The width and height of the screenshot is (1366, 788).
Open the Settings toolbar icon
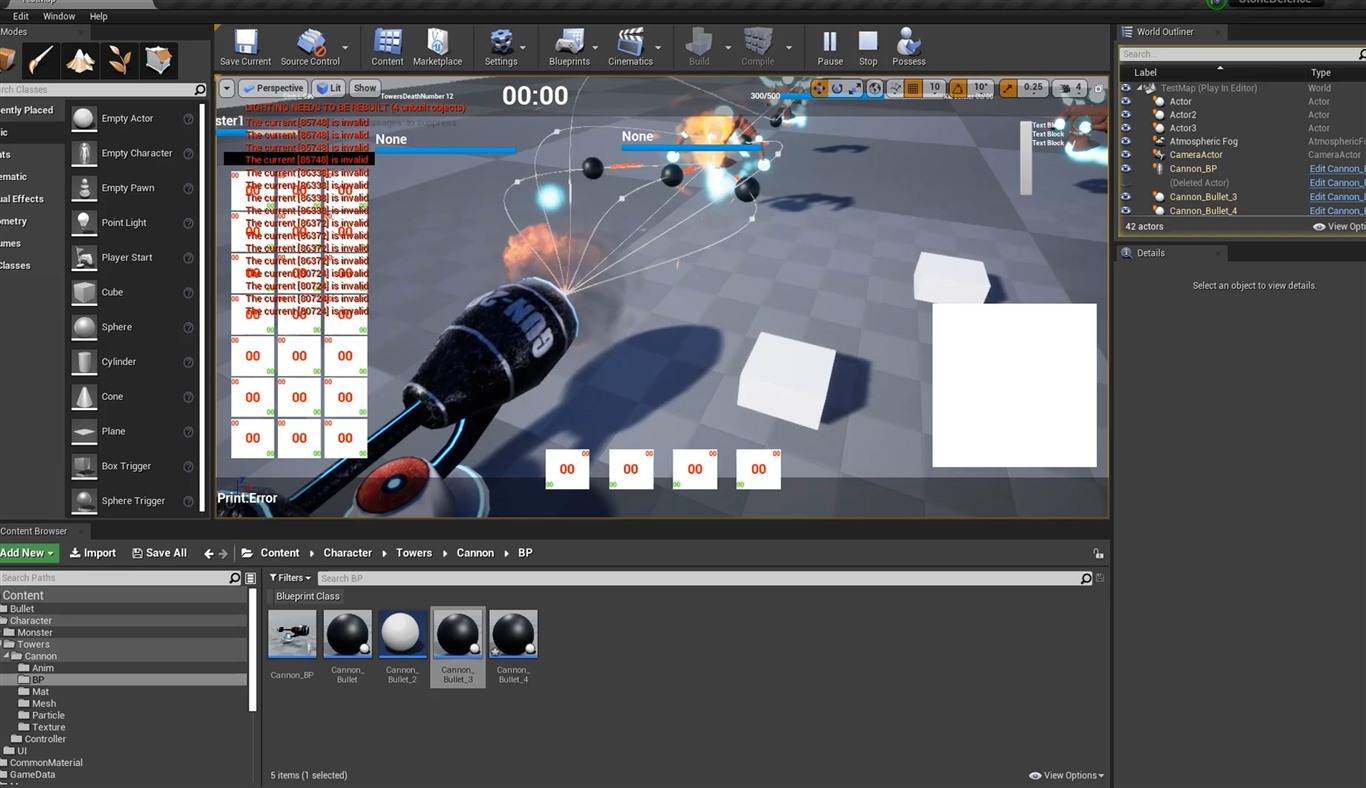click(x=500, y=46)
